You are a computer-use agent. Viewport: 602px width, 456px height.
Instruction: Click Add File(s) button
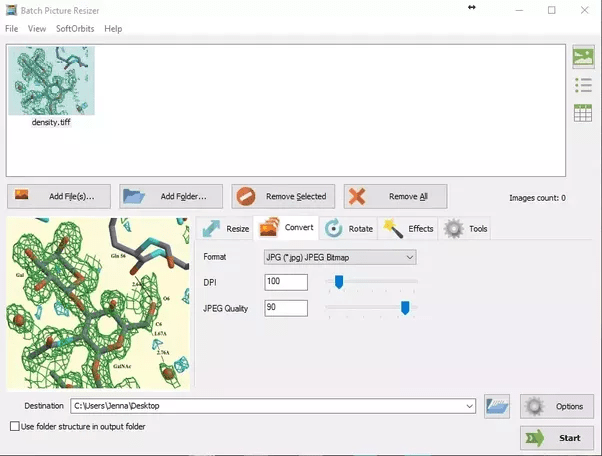point(59,197)
